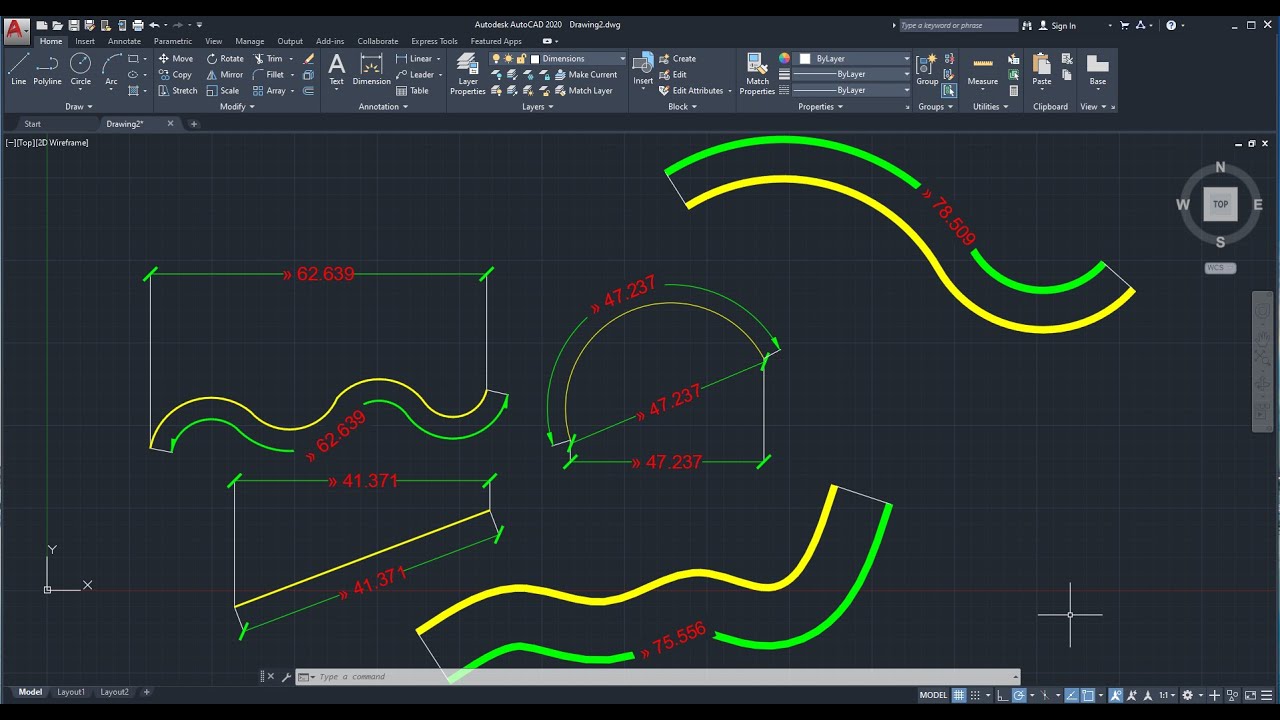Image resolution: width=1280 pixels, height=720 pixels.
Task: Click Create block button
Action: (677, 59)
